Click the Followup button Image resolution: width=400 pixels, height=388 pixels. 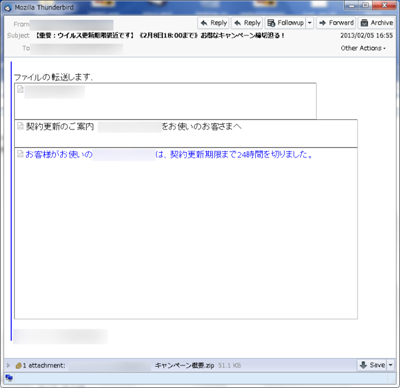[285, 23]
